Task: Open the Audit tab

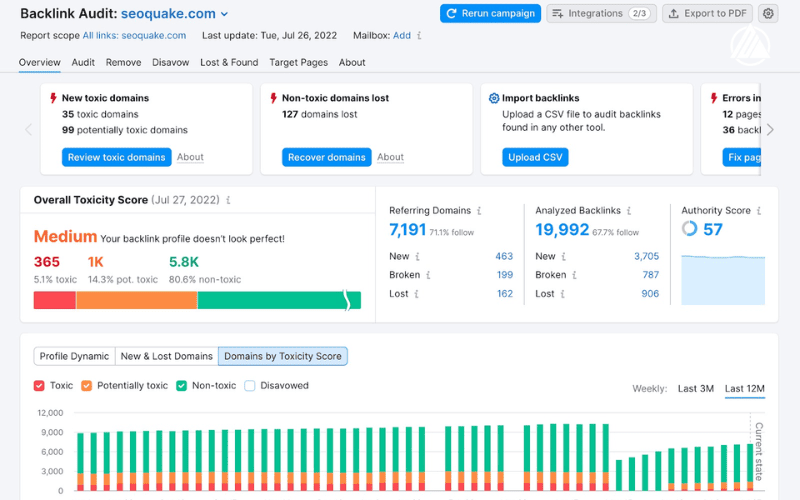Action: (x=83, y=62)
